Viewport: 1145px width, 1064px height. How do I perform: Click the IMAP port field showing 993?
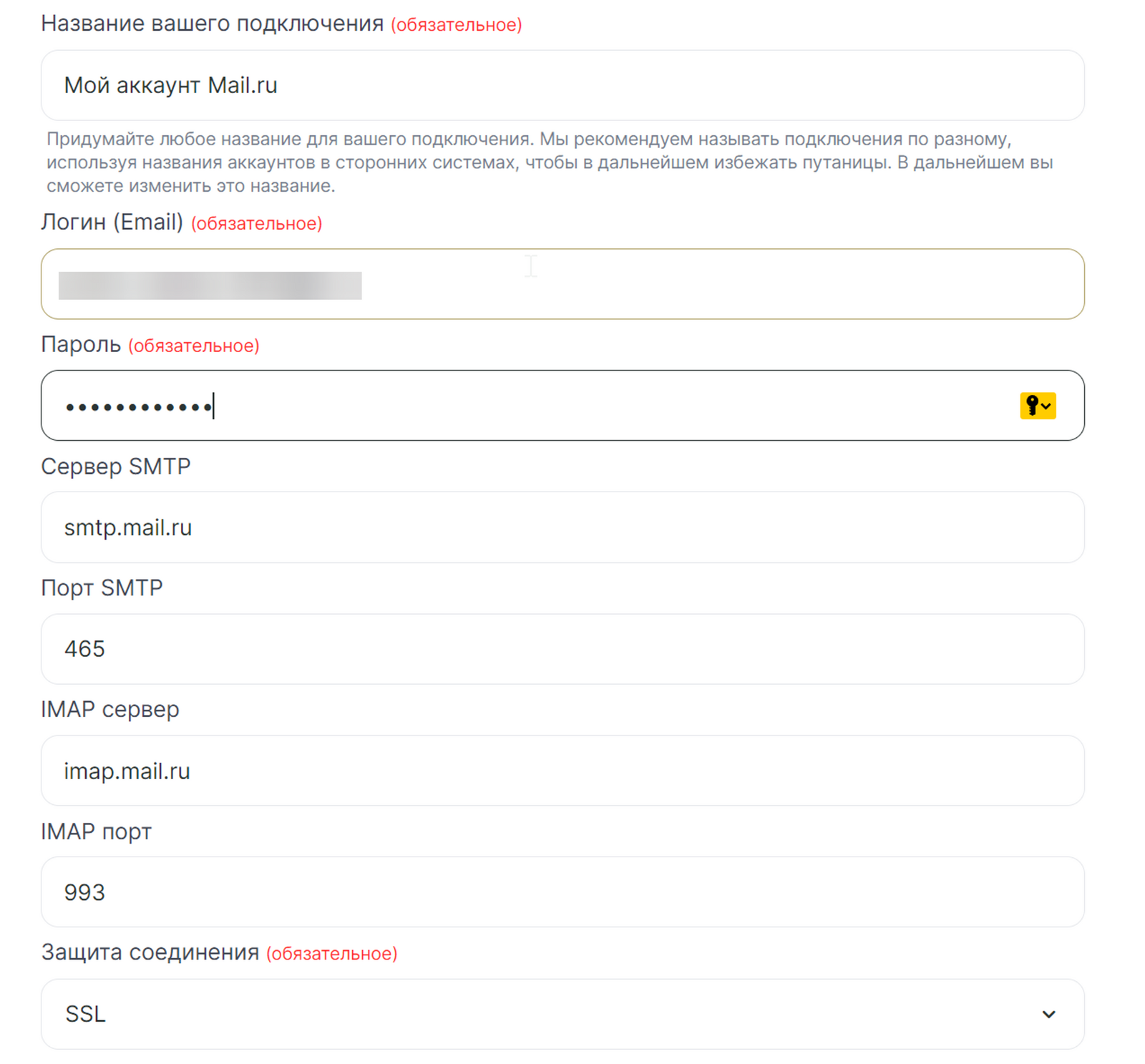(x=562, y=892)
